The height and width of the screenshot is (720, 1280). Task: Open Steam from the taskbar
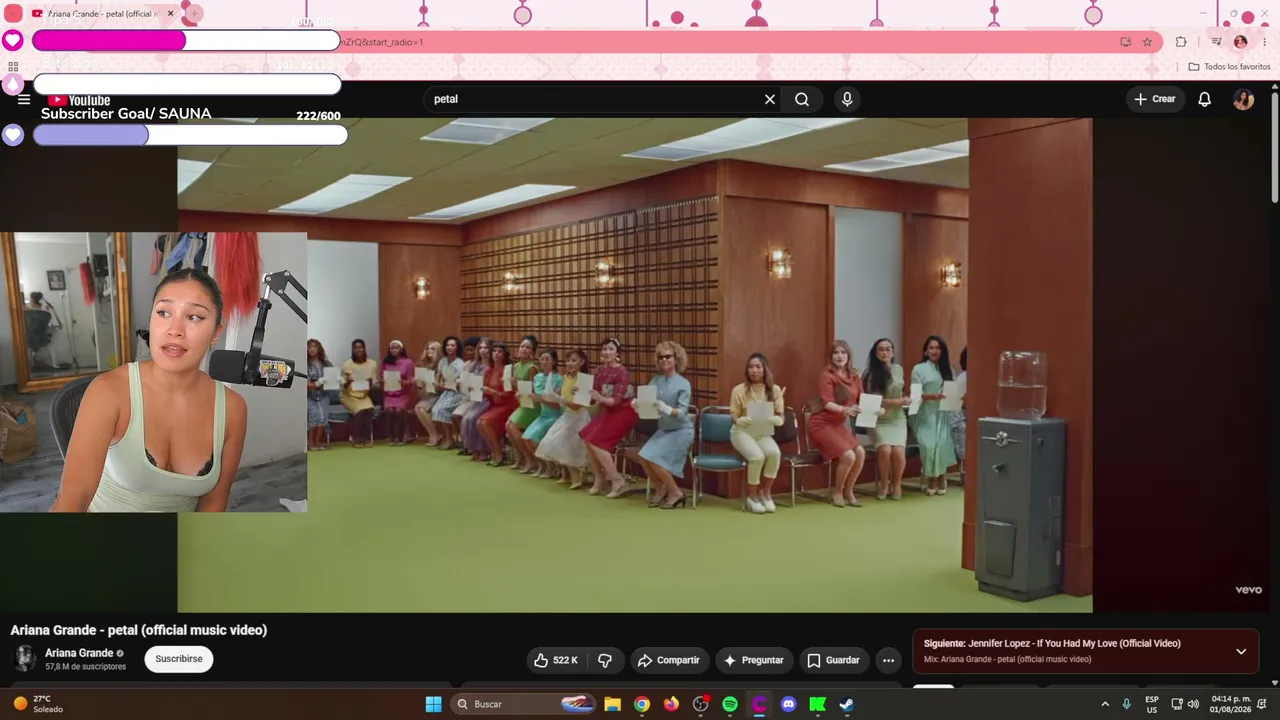pyautogui.click(x=847, y=704)
